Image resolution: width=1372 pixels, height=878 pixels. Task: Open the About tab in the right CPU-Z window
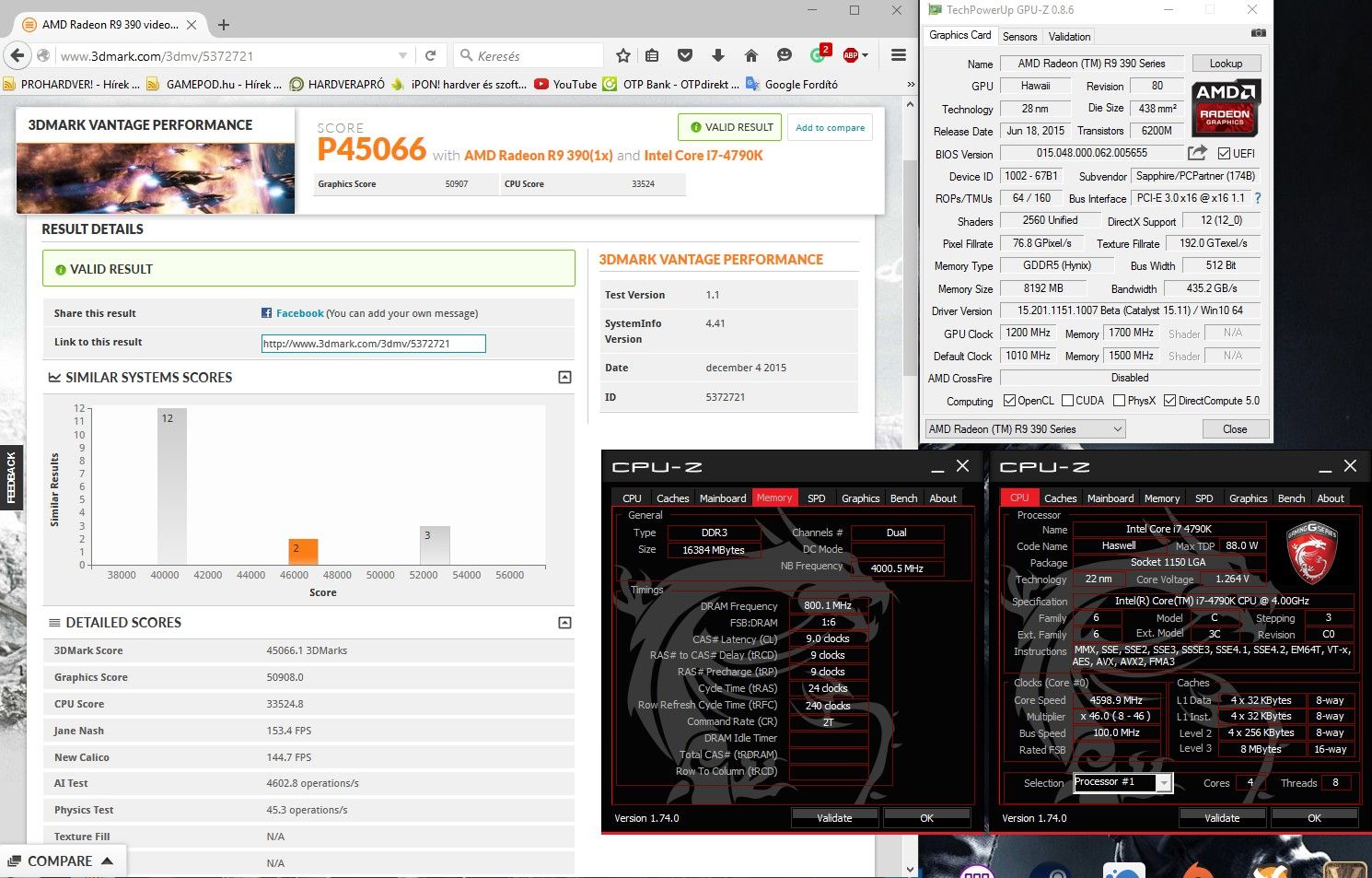[1330, 498]
